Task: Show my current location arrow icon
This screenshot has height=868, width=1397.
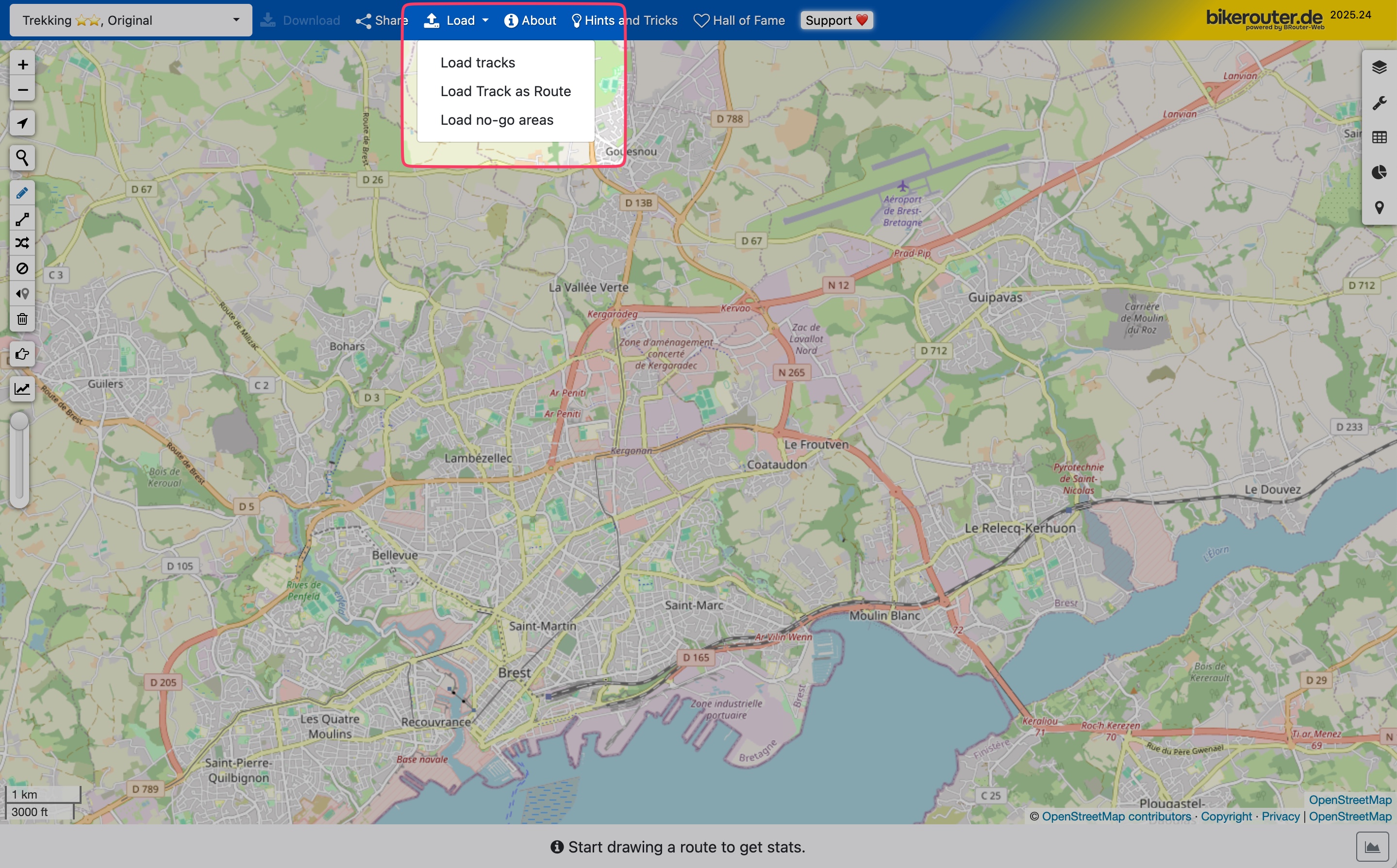Action: 22,123
